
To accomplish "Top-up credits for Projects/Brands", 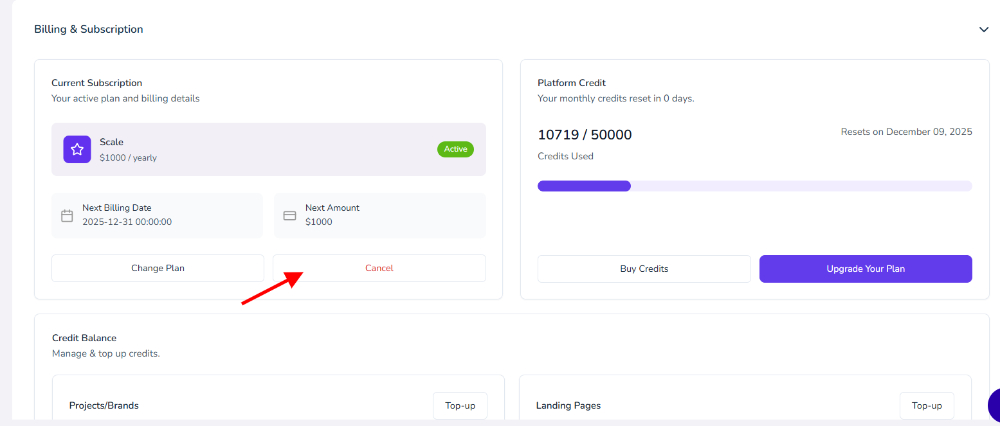I will [x=460, y=406].
